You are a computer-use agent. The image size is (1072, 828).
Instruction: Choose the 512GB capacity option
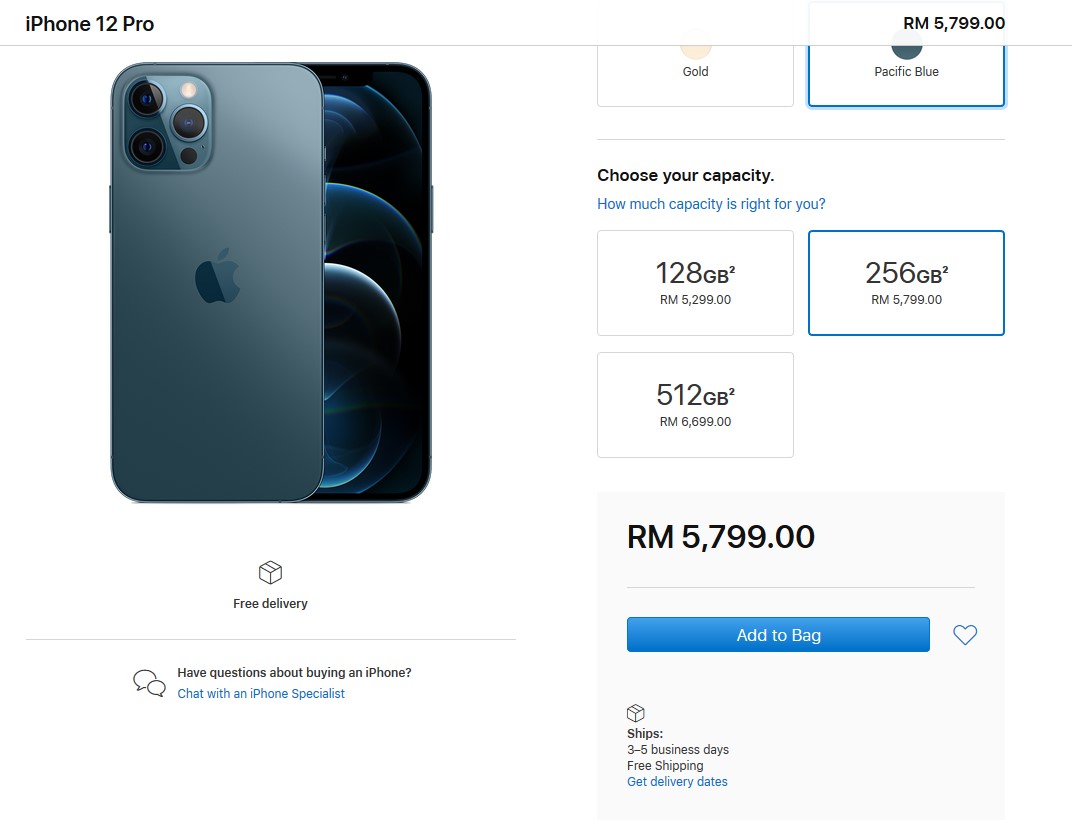click(x=695, y=405)
